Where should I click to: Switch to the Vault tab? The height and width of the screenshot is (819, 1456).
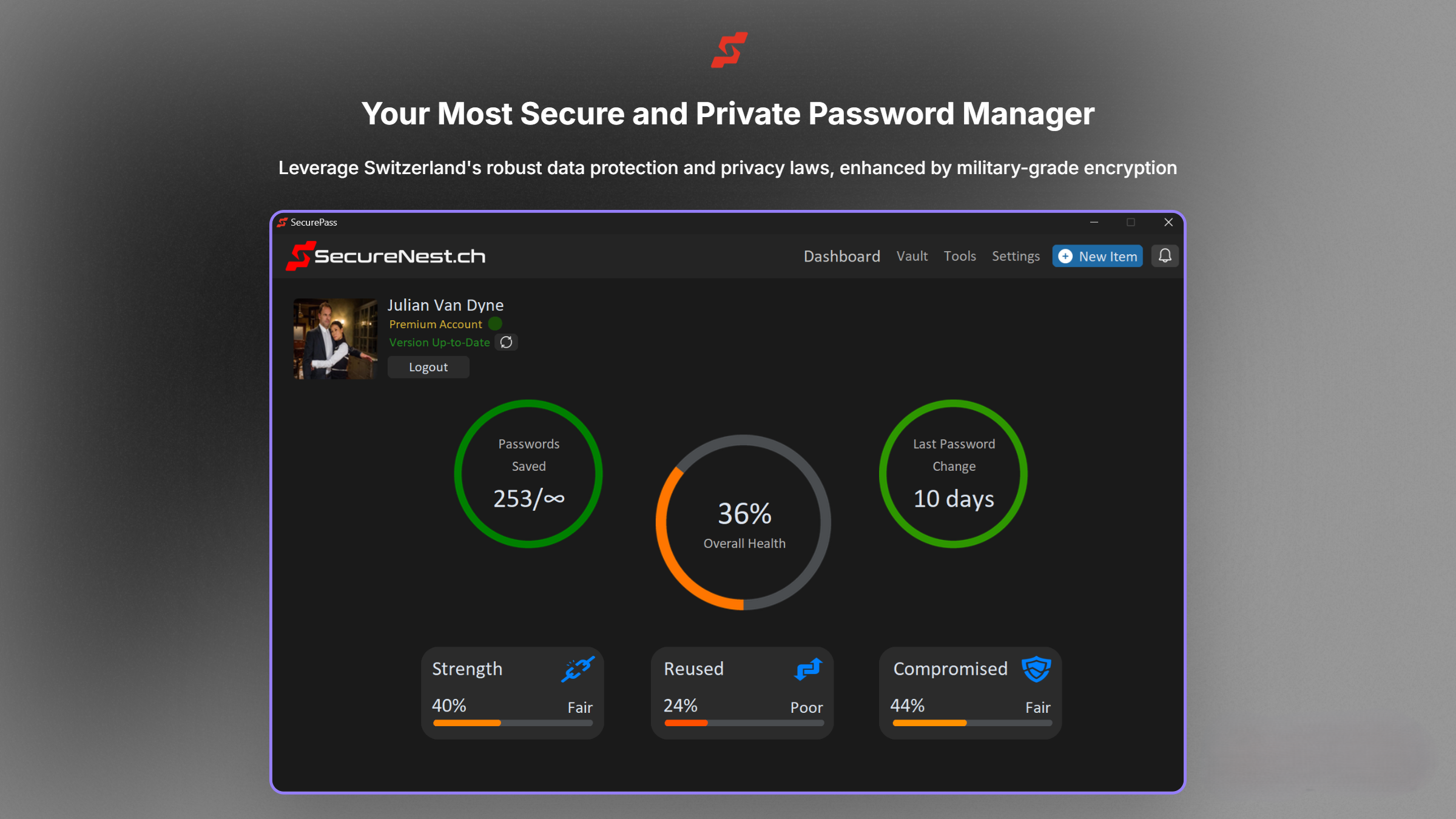coord(912,256)
